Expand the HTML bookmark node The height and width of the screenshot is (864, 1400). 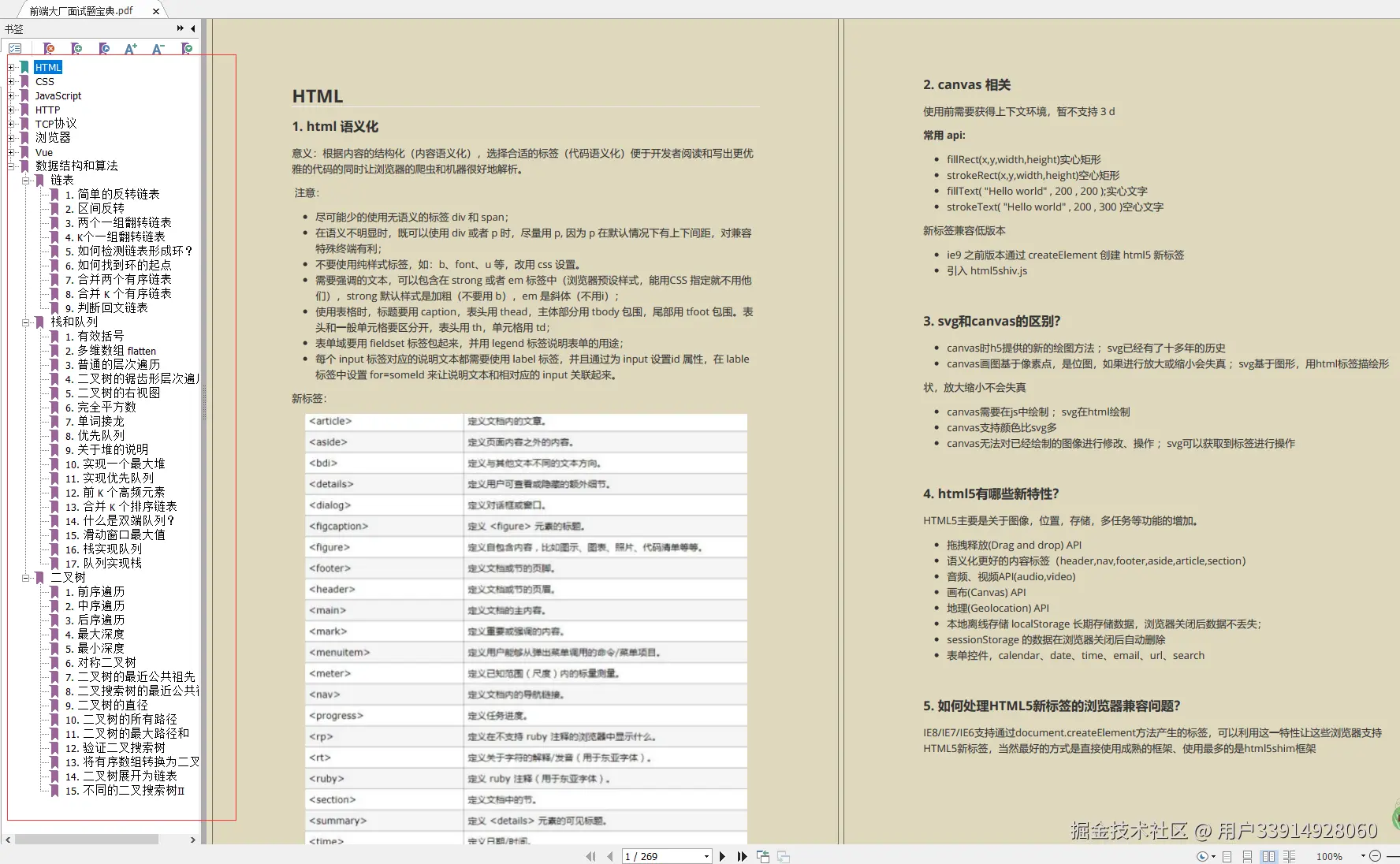coord(12,68)
